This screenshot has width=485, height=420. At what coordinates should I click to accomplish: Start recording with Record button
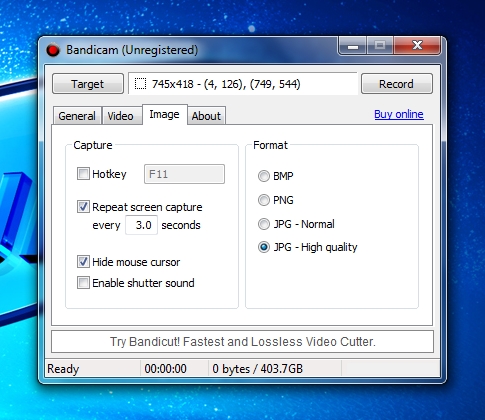tap(397, 84)
